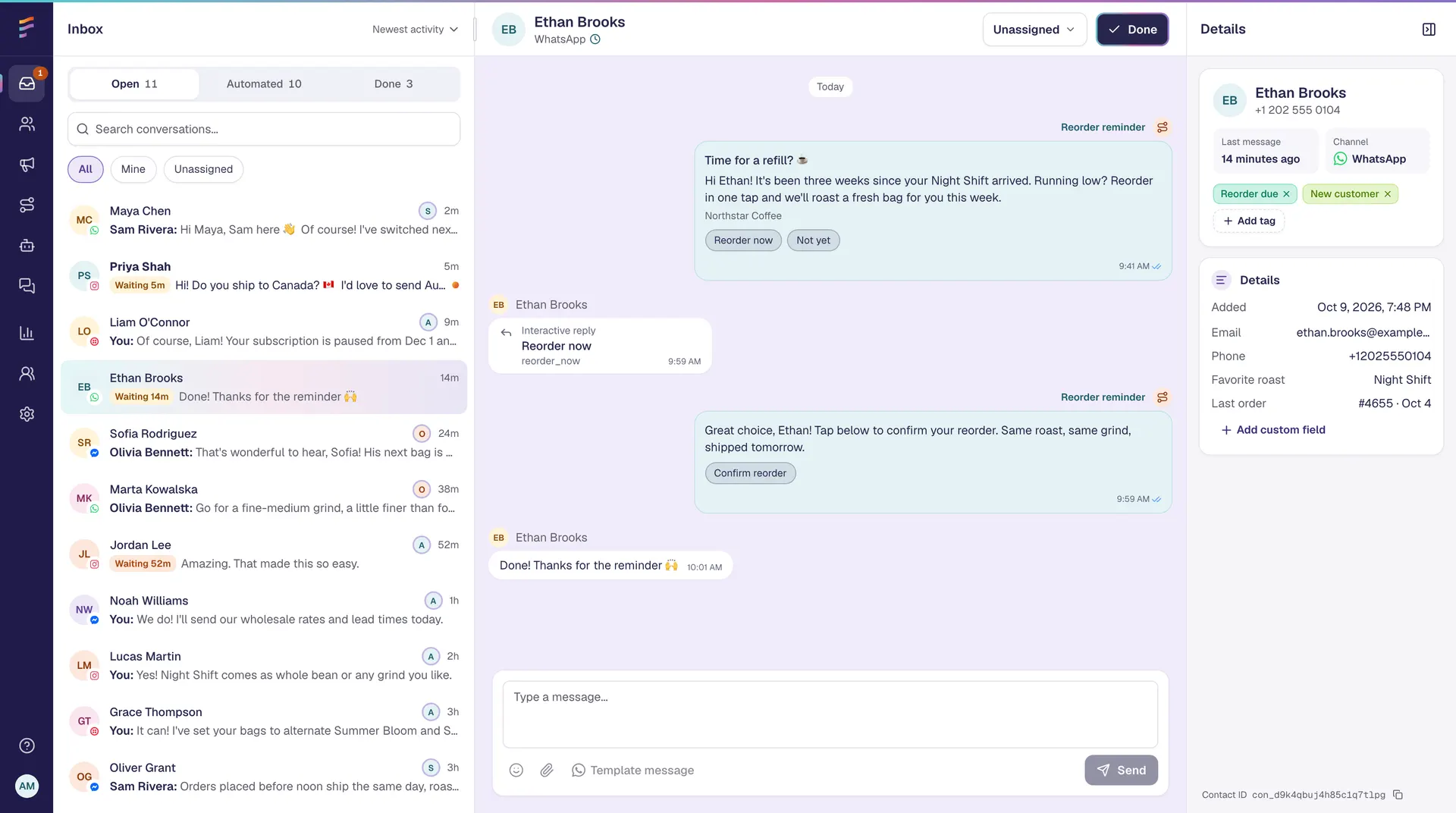Click the app logo in sidebar
The width and height of the screenshot is (1456, 813).
pyautogui.click(x=27, y=27)
